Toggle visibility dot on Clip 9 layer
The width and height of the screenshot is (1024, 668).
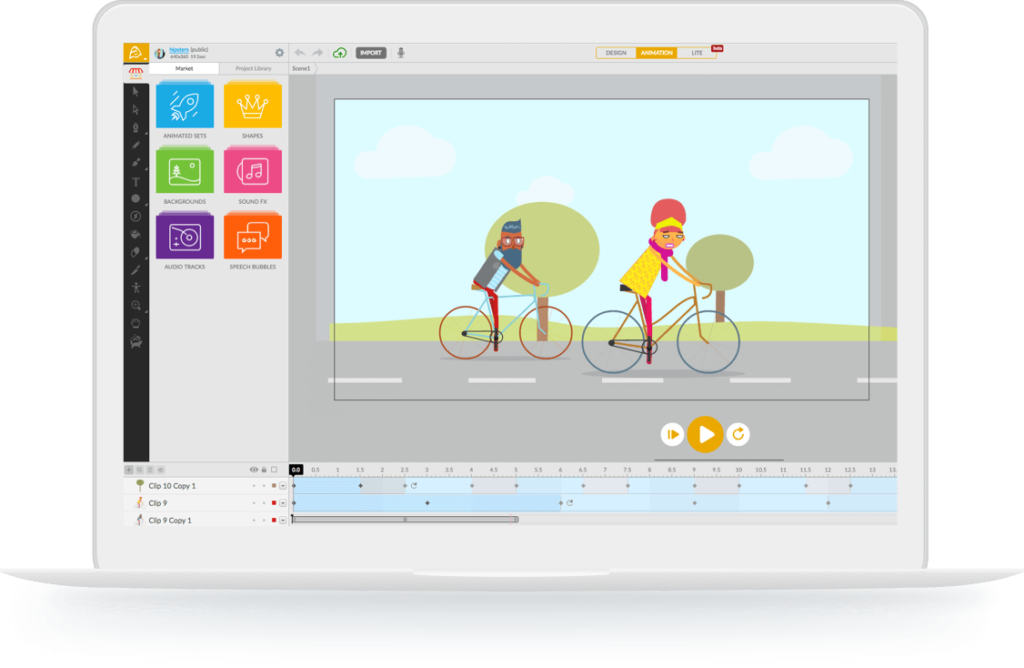pos(254,502)
